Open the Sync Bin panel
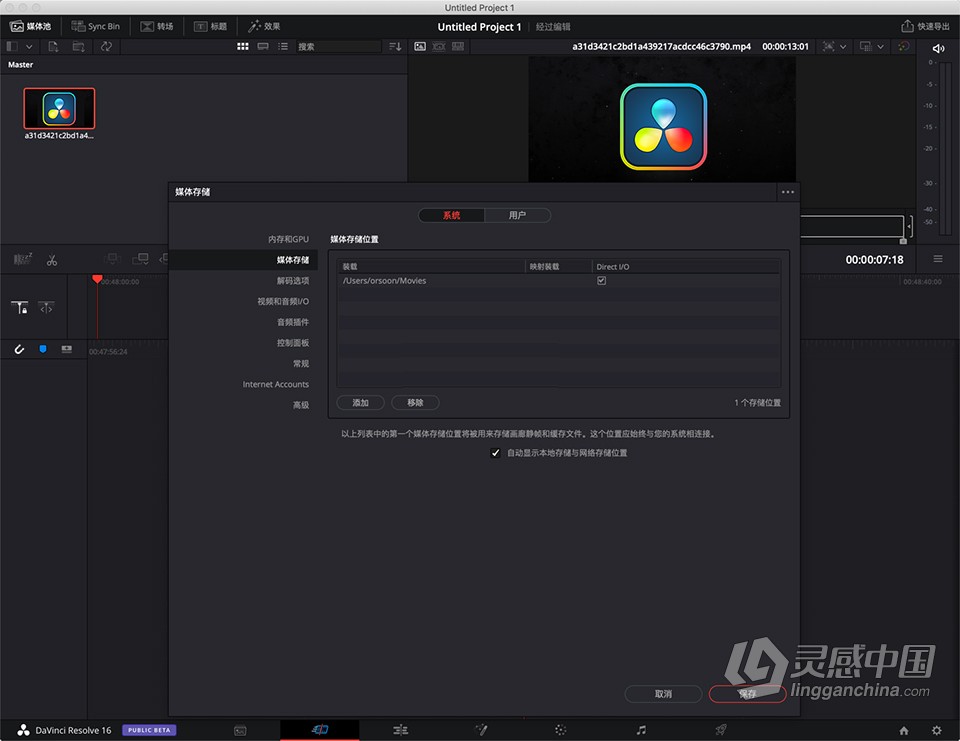Image resolution: width=960 pixels, height=741 pixels. pos(96,26)
